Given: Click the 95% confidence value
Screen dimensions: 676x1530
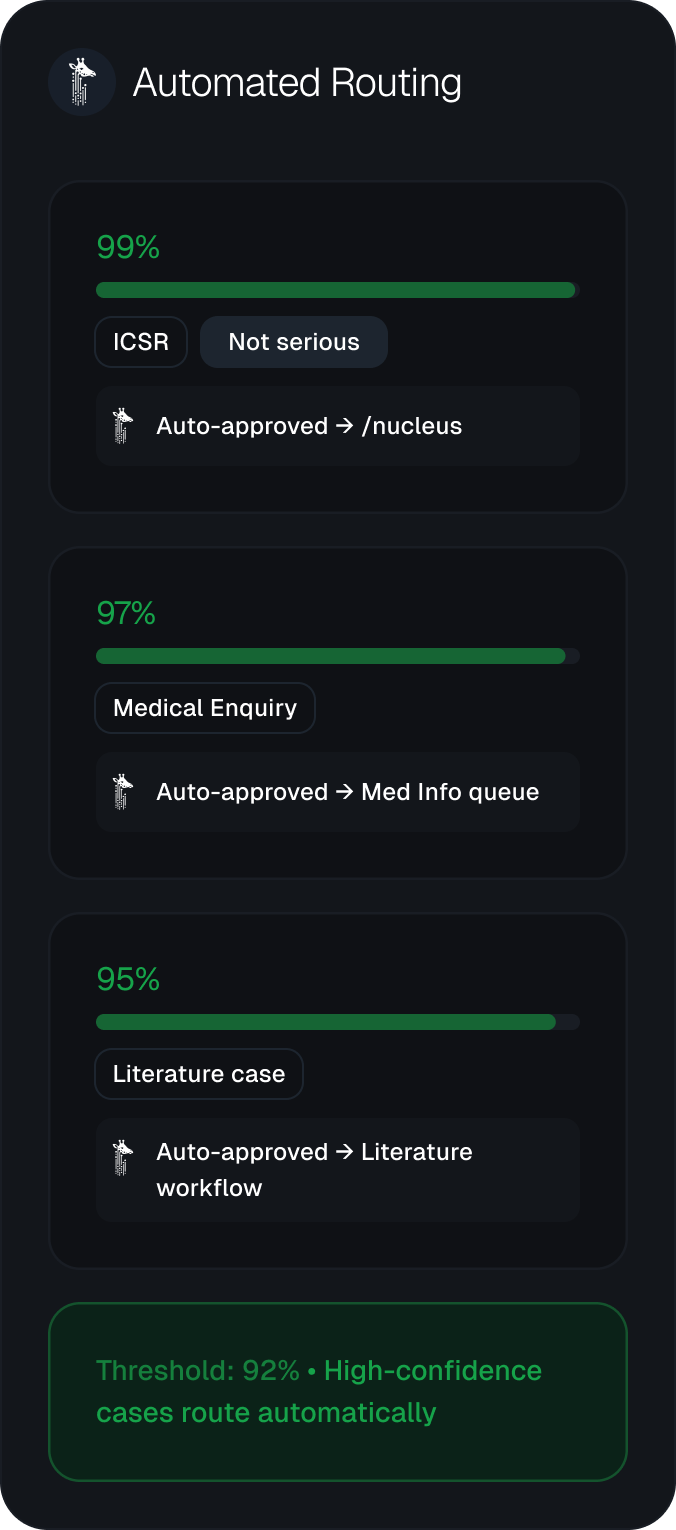Looking at the screenshot, I should point(128,979).
